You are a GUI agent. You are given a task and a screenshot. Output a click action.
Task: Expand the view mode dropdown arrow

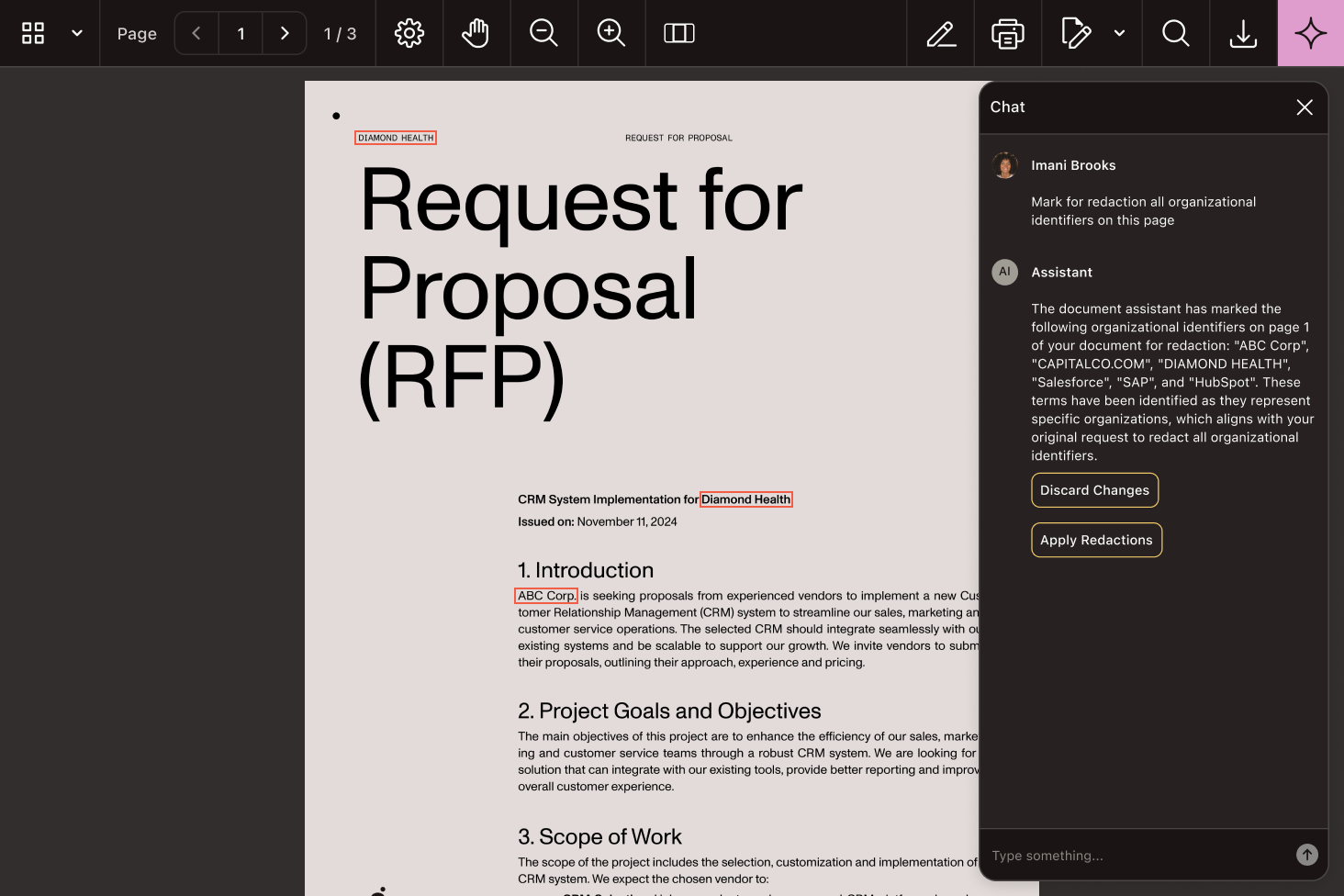coord(77,33)
